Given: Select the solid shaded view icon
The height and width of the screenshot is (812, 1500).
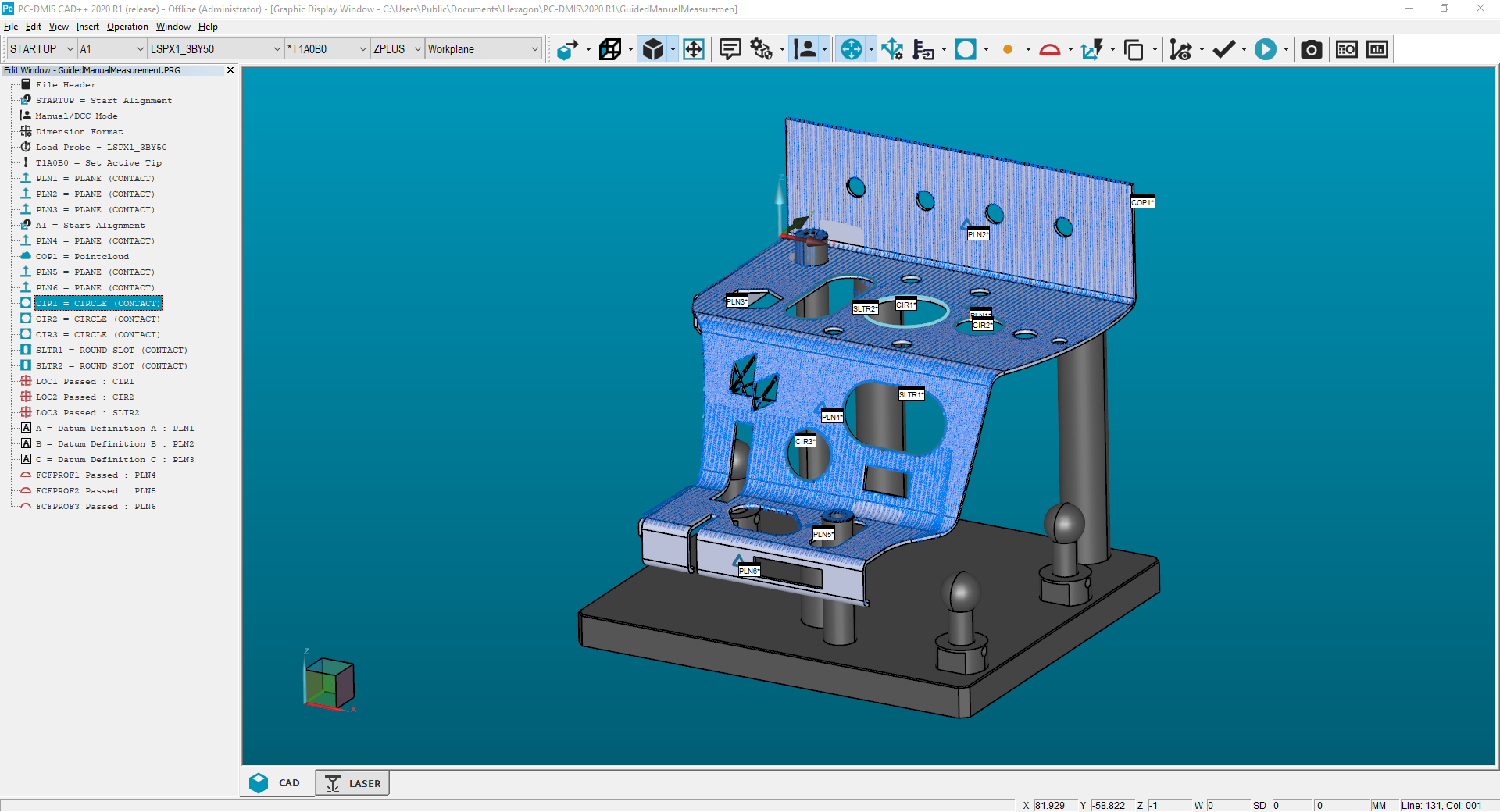Looking at the screenshot, I should pos(653,48).
